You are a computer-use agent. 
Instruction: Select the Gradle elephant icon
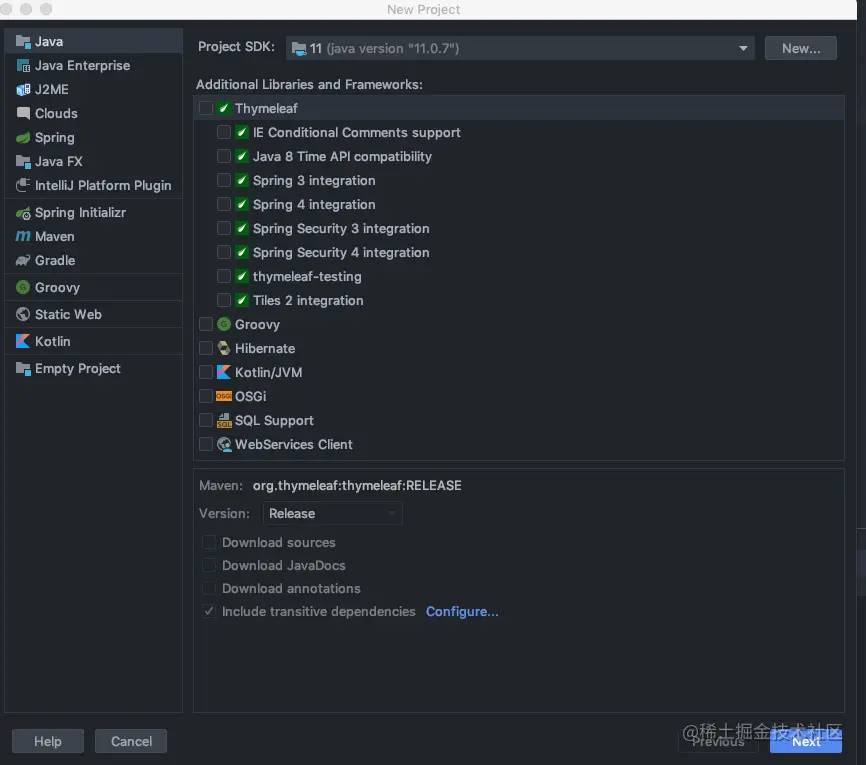pos(23,260)
